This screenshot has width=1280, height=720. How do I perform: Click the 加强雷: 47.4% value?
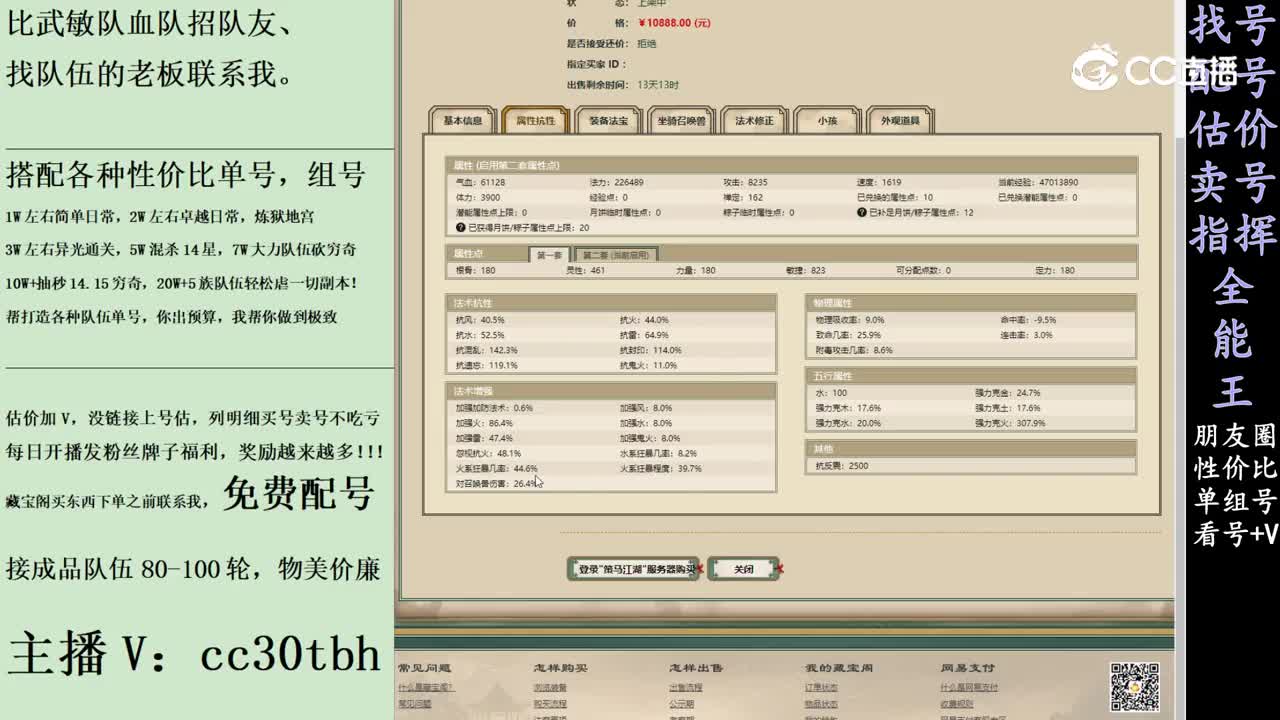click(x=485, y=439)
